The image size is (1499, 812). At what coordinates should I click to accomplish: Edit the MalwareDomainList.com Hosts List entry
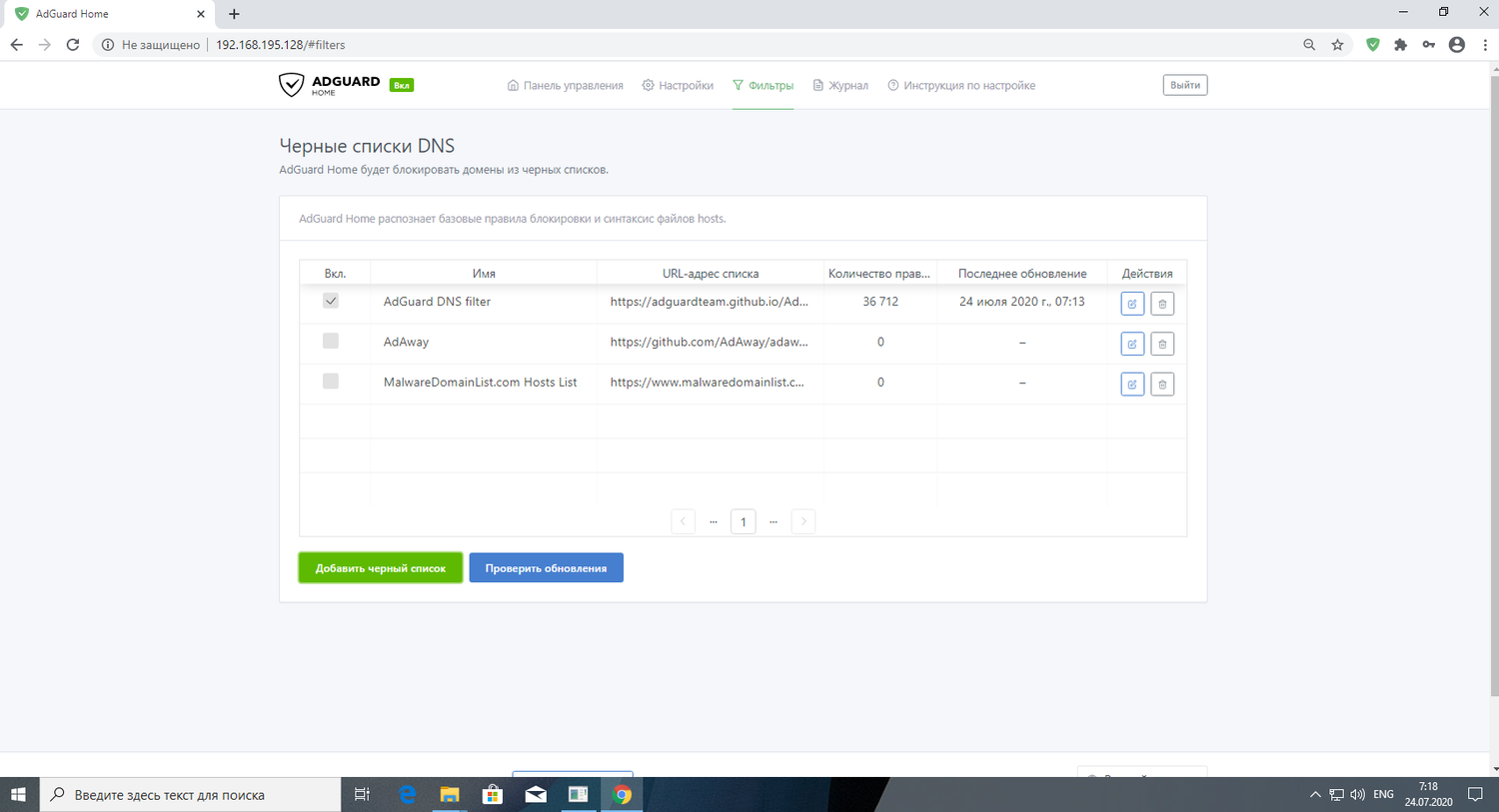coord(1132,385)
